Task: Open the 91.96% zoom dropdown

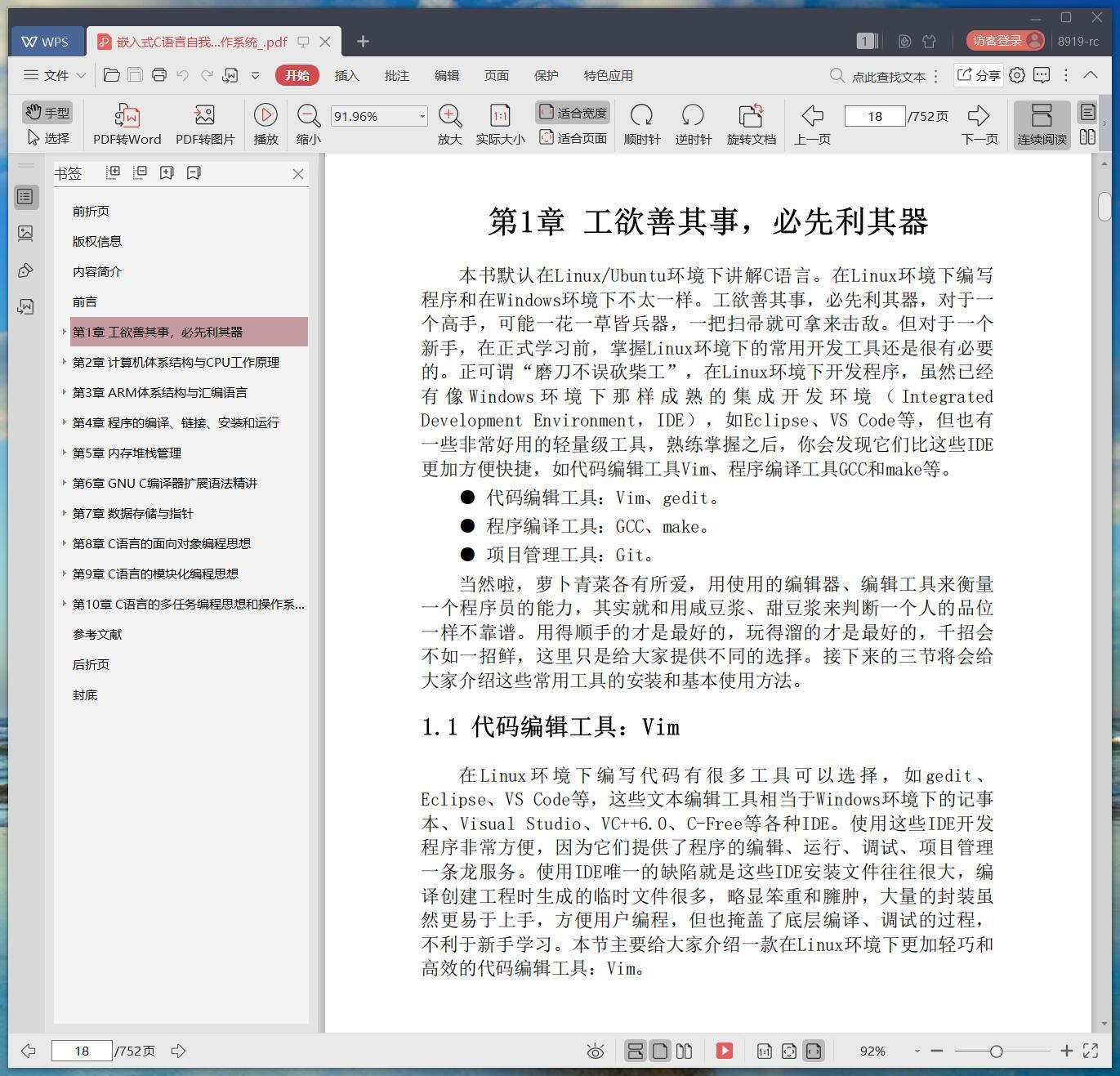Action: tap(422, 116)
